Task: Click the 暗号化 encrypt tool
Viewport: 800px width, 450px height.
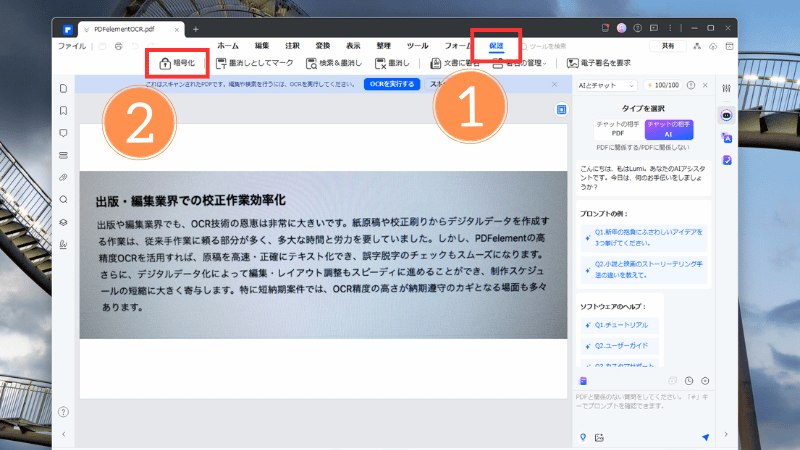Action: coord(177,63)
